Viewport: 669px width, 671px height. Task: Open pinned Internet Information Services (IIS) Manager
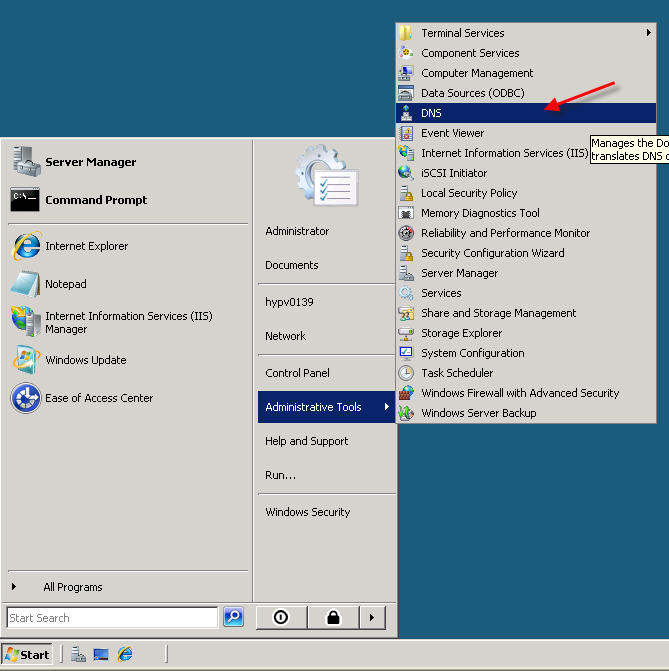tap(26, 321)
